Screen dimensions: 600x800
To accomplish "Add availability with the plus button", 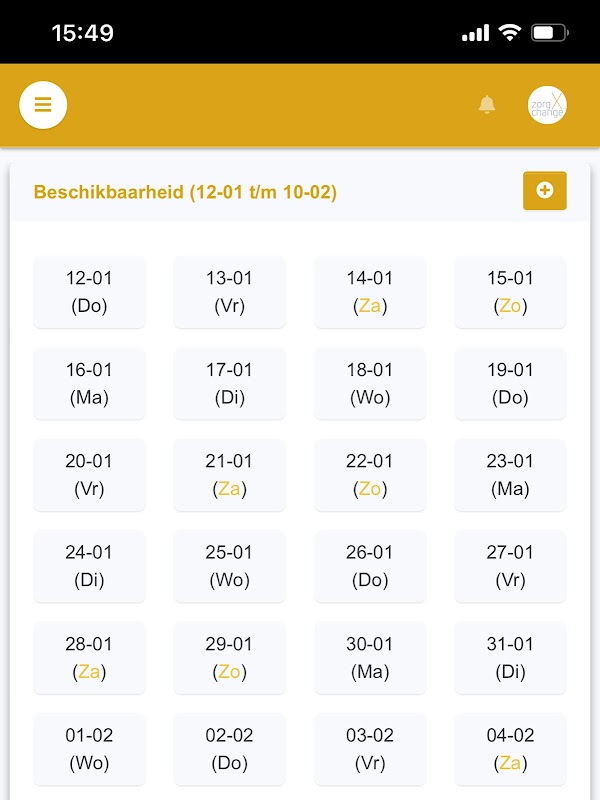I will (544, 191).
